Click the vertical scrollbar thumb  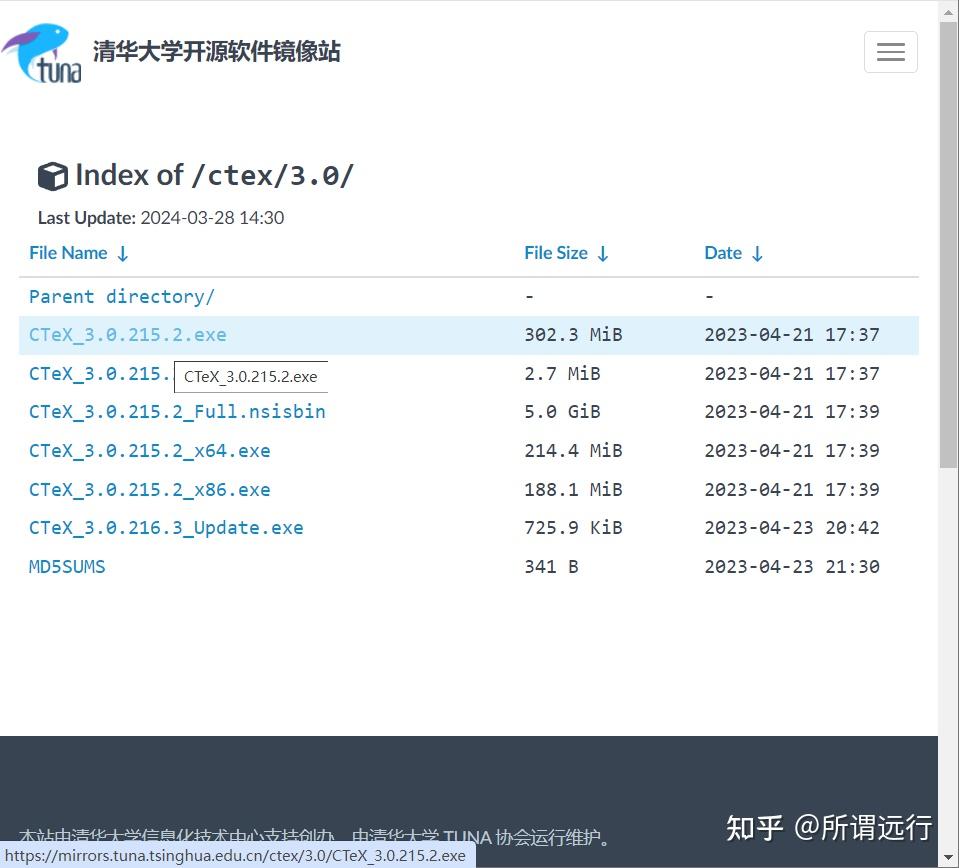[x=948, y=245]
